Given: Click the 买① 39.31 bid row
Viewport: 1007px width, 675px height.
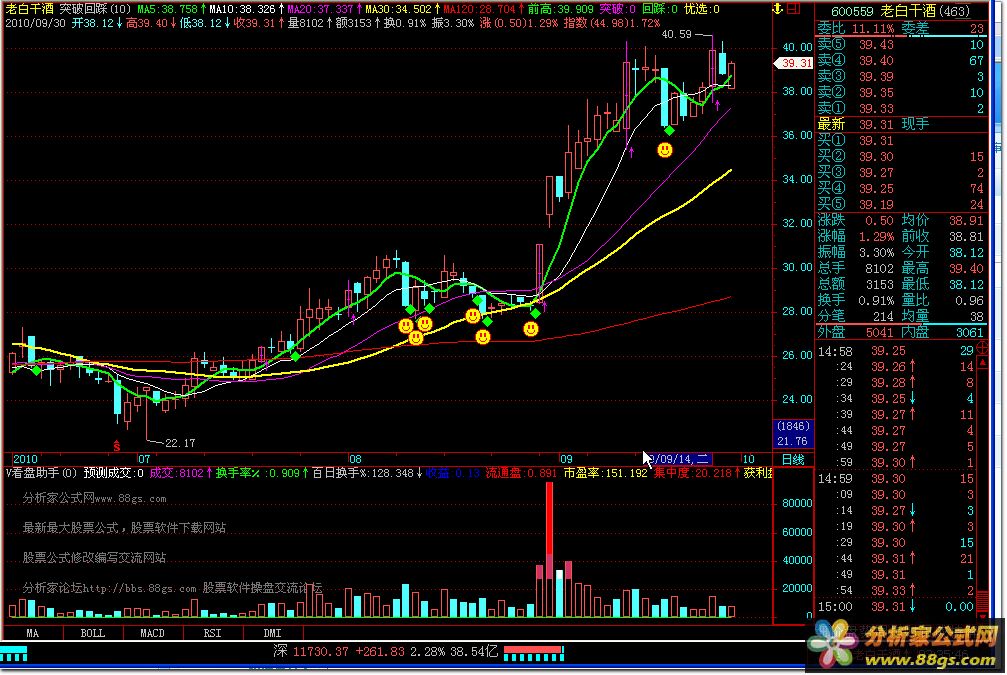Looking at the screenshot, I should [x=900, y=140].
